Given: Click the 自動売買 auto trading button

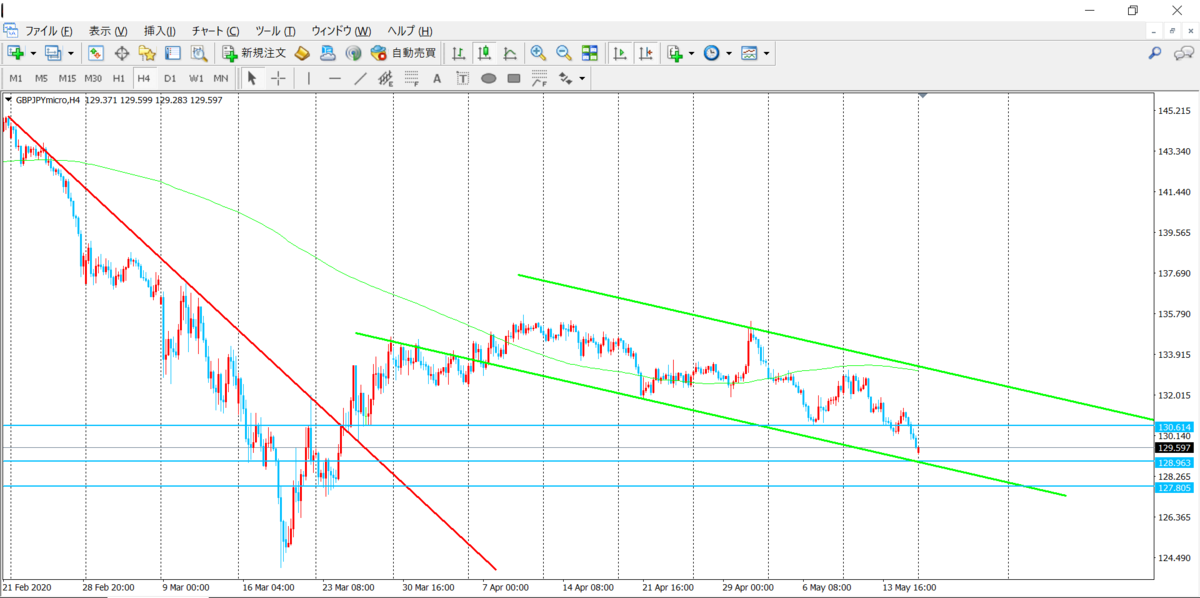Looking at the screenshot, I should [403, 53].
